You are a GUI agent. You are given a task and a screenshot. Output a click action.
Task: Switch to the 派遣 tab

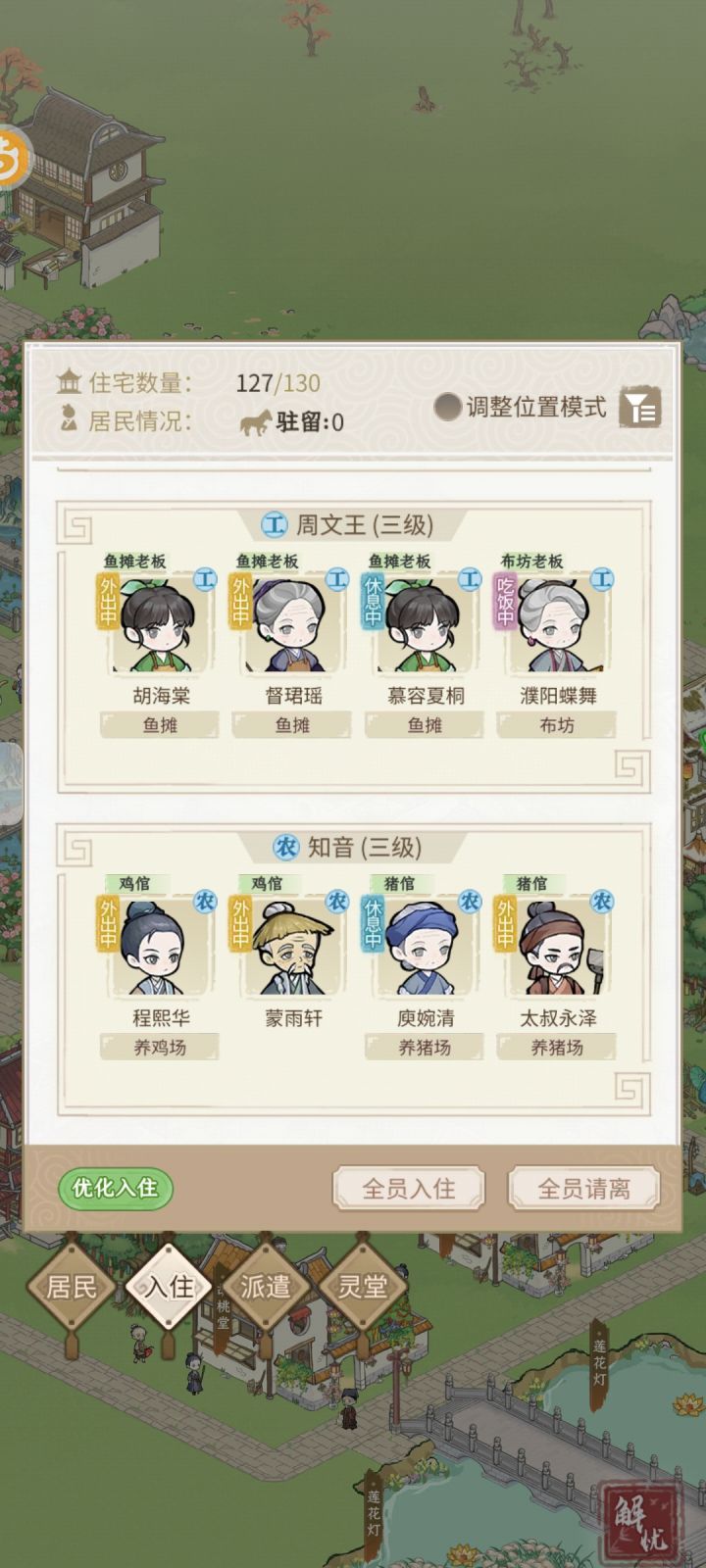click(x=265, y=1286)
